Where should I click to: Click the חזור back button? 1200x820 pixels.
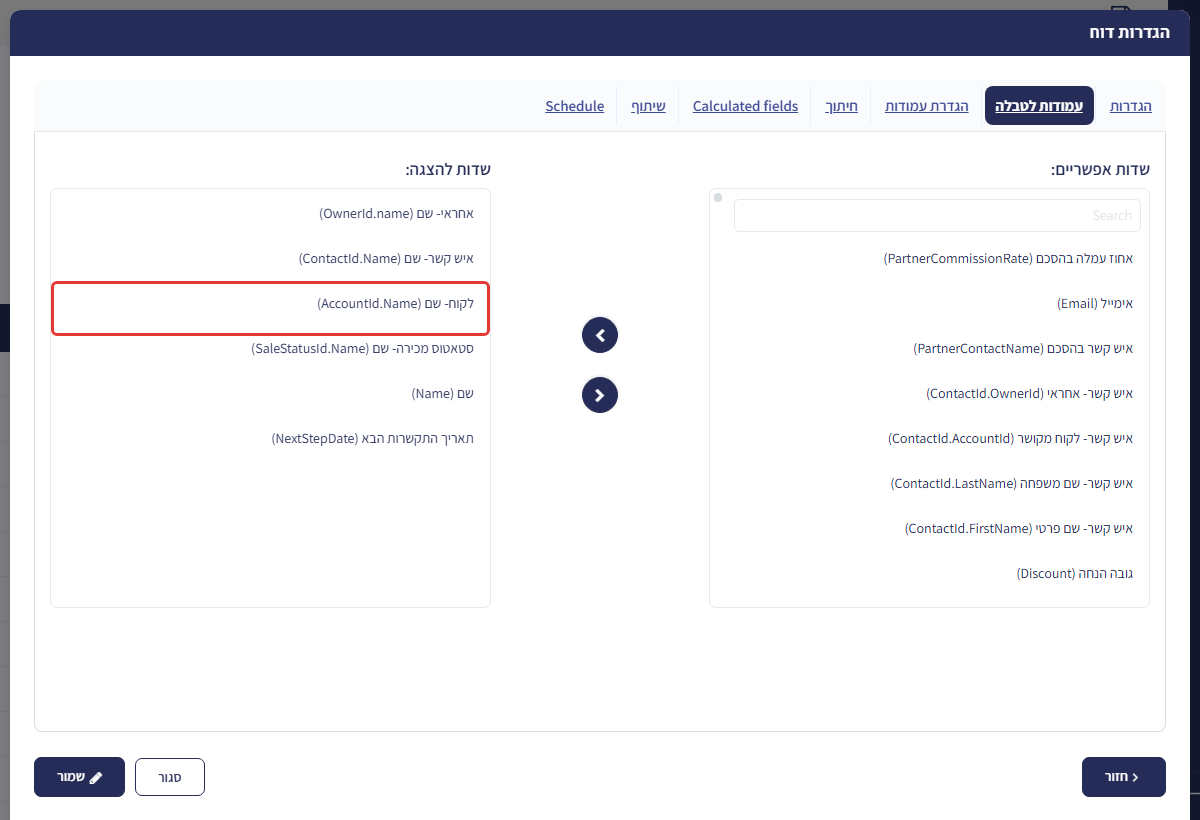[x=1124, y=777]
